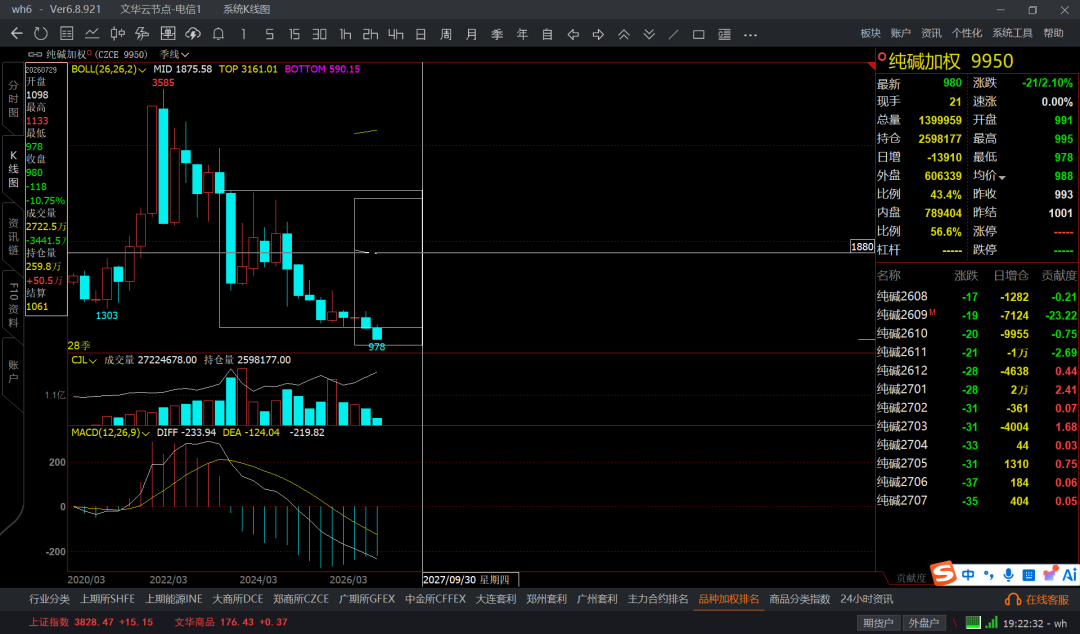Click the 多 multi-chart toolbar icon
1080x634 pixels.
[x=142, y=34]
